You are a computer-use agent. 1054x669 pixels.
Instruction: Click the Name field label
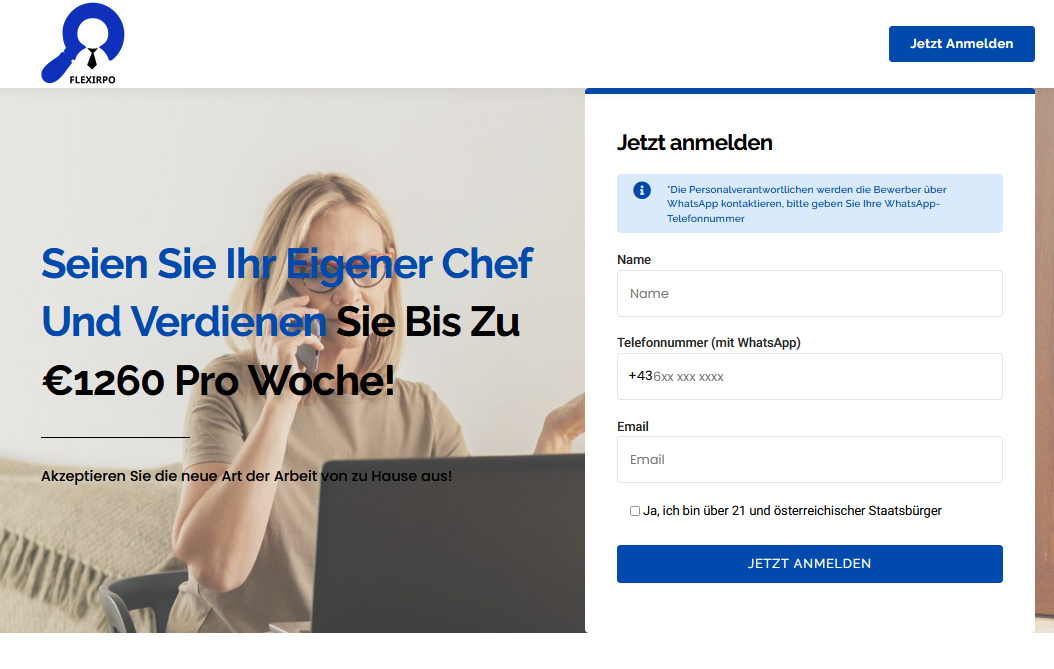tap(634, 260)
